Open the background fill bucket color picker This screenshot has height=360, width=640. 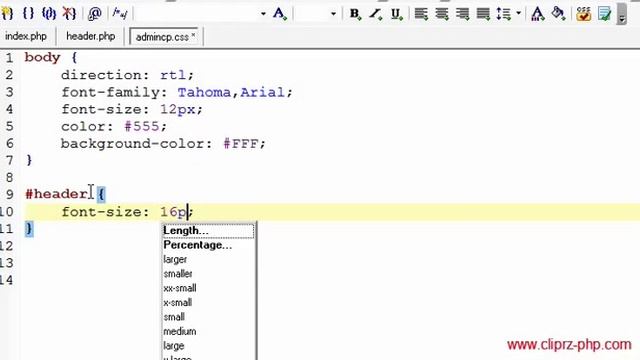[x=558, y=14]
